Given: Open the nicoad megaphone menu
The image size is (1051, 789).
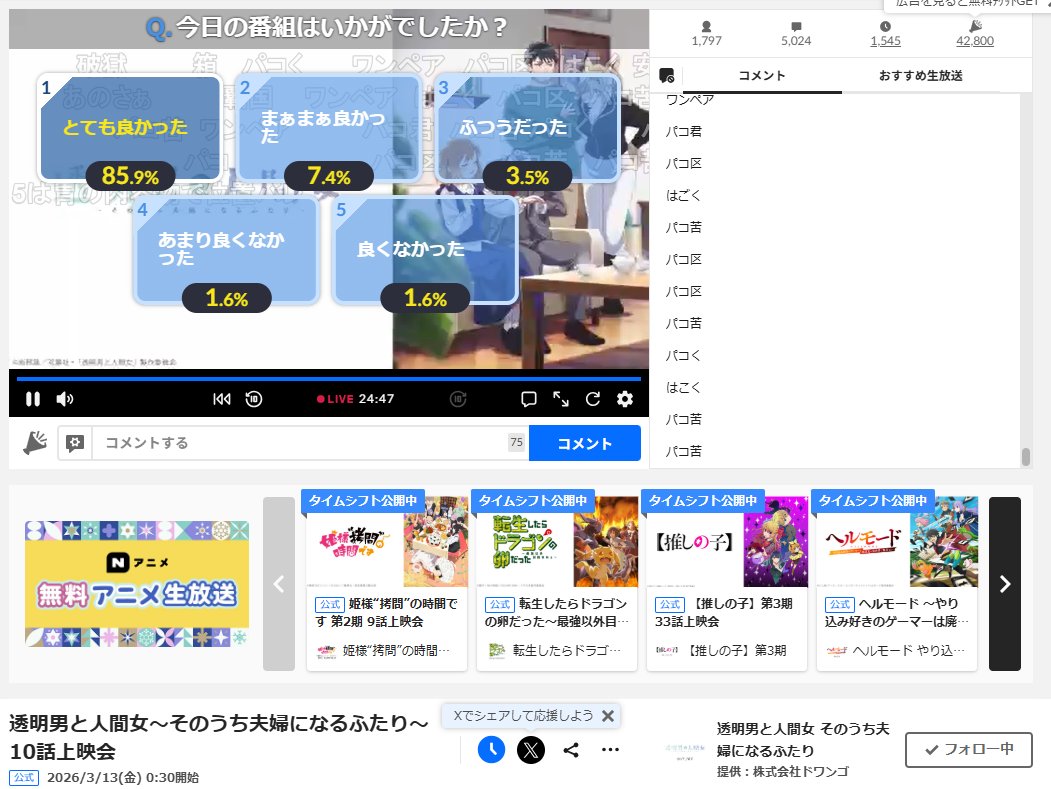Looking at the screenshot, I should click(x=34, y=443).
